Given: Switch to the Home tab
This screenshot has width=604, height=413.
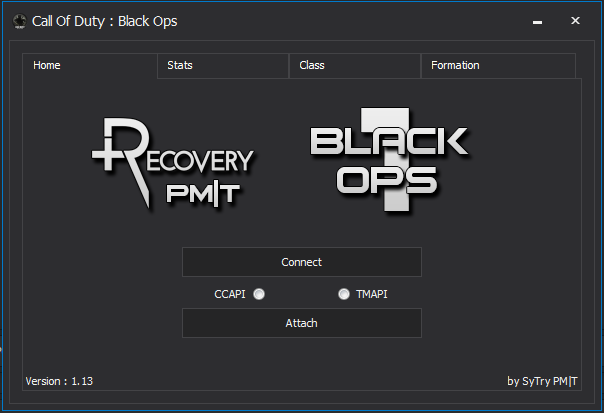Looking at the screenshot, I should 89,65.
